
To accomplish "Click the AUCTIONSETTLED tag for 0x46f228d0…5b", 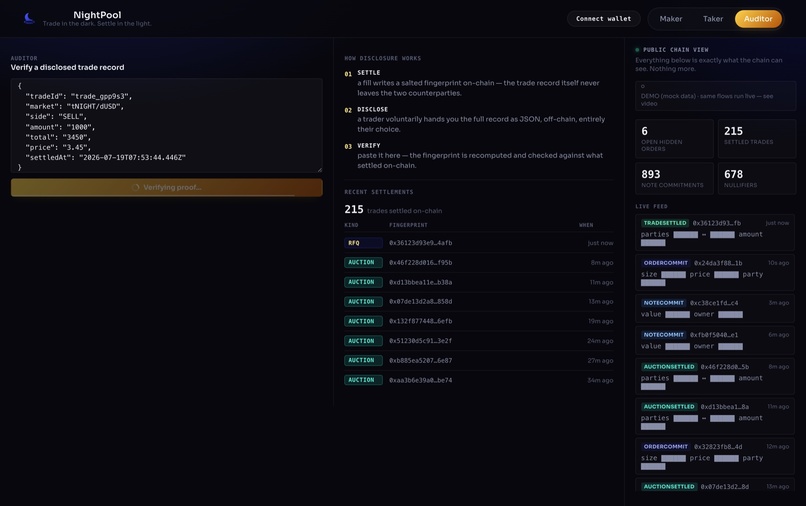I will [x=669, y=367].
